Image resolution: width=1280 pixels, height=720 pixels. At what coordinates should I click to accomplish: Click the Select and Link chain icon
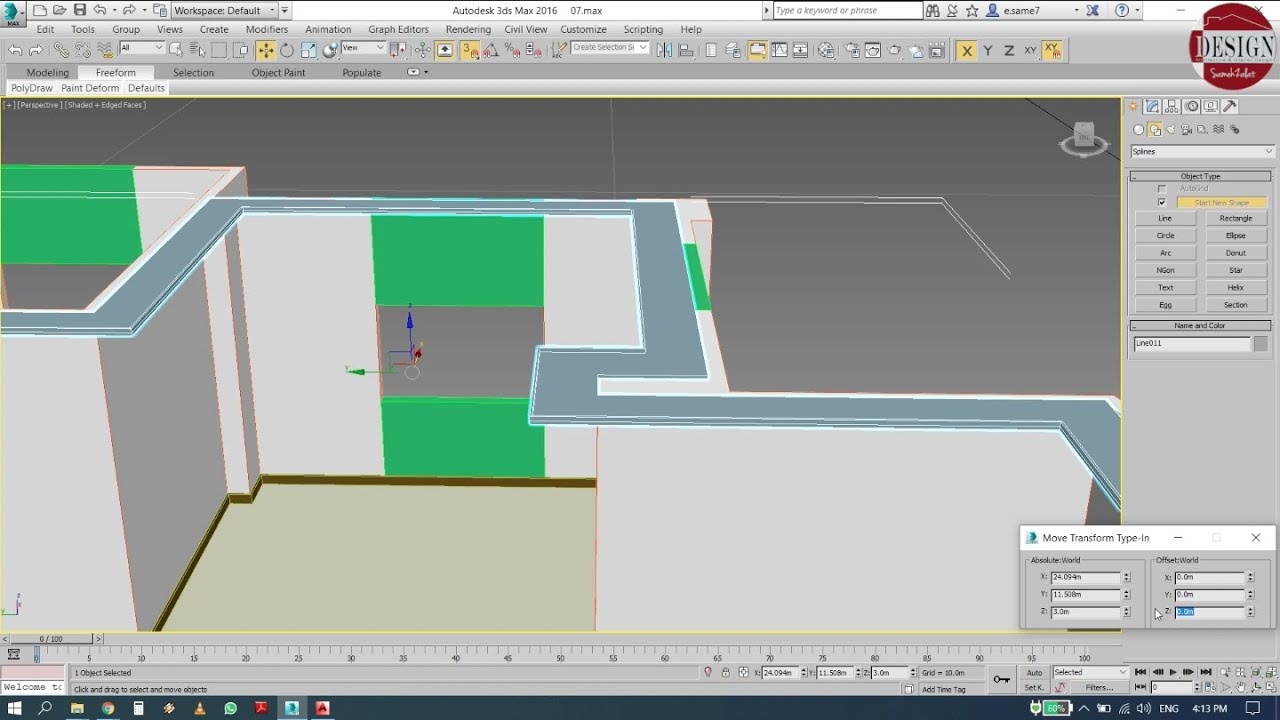(62, 50)
